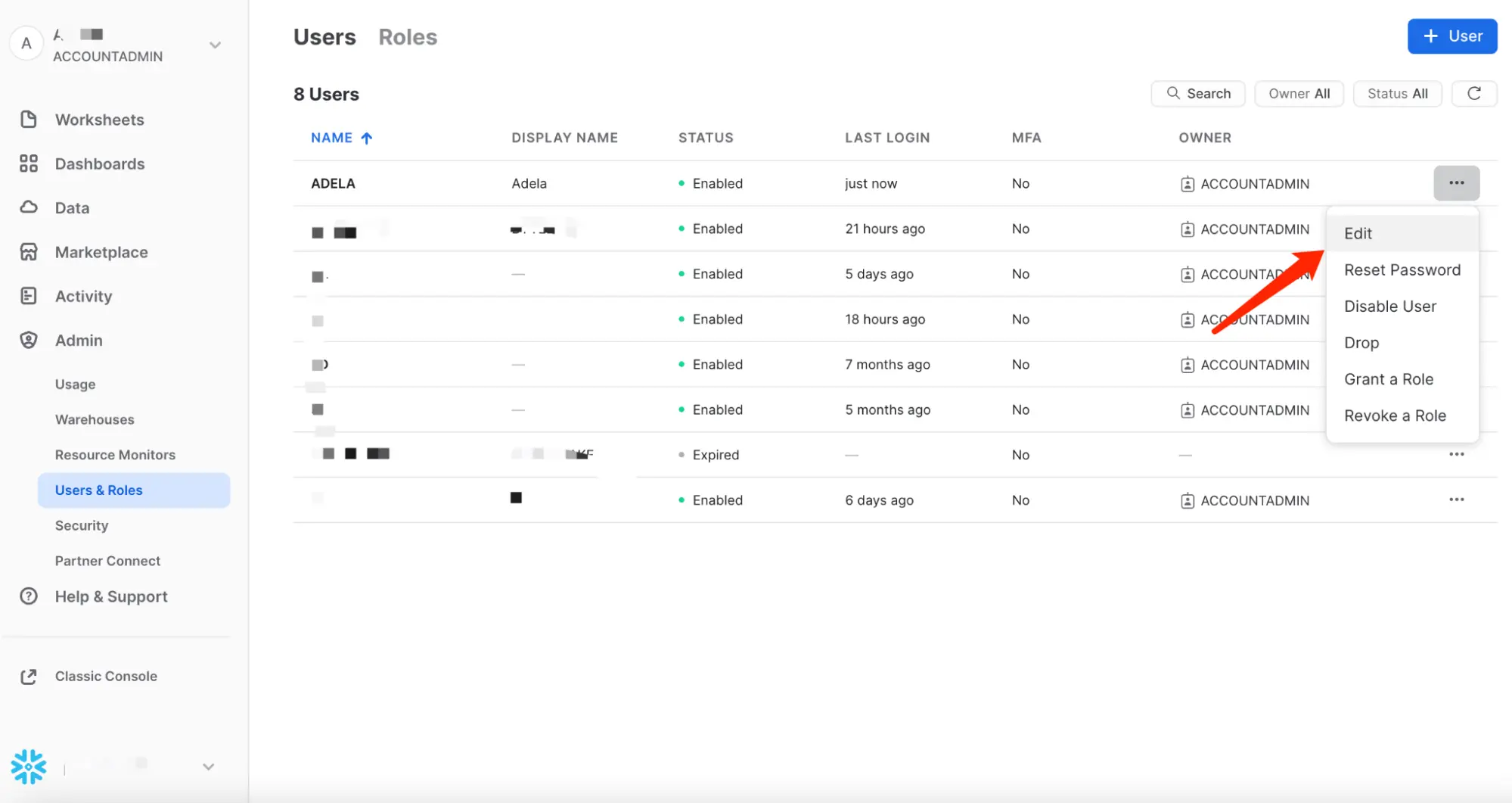Choose Reset Password in the context menu
This screenshot has width=1512, height=803.
1402,269
